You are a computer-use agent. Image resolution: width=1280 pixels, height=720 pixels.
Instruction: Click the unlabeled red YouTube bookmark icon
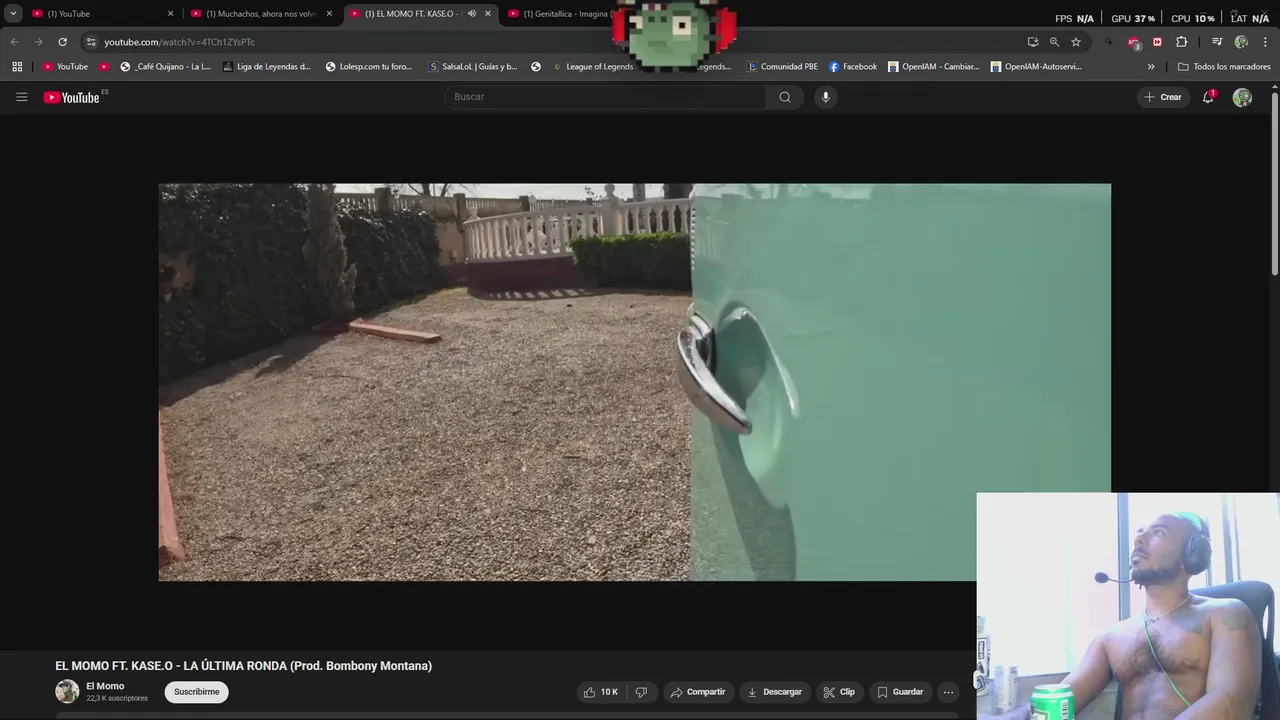point(104,67)
